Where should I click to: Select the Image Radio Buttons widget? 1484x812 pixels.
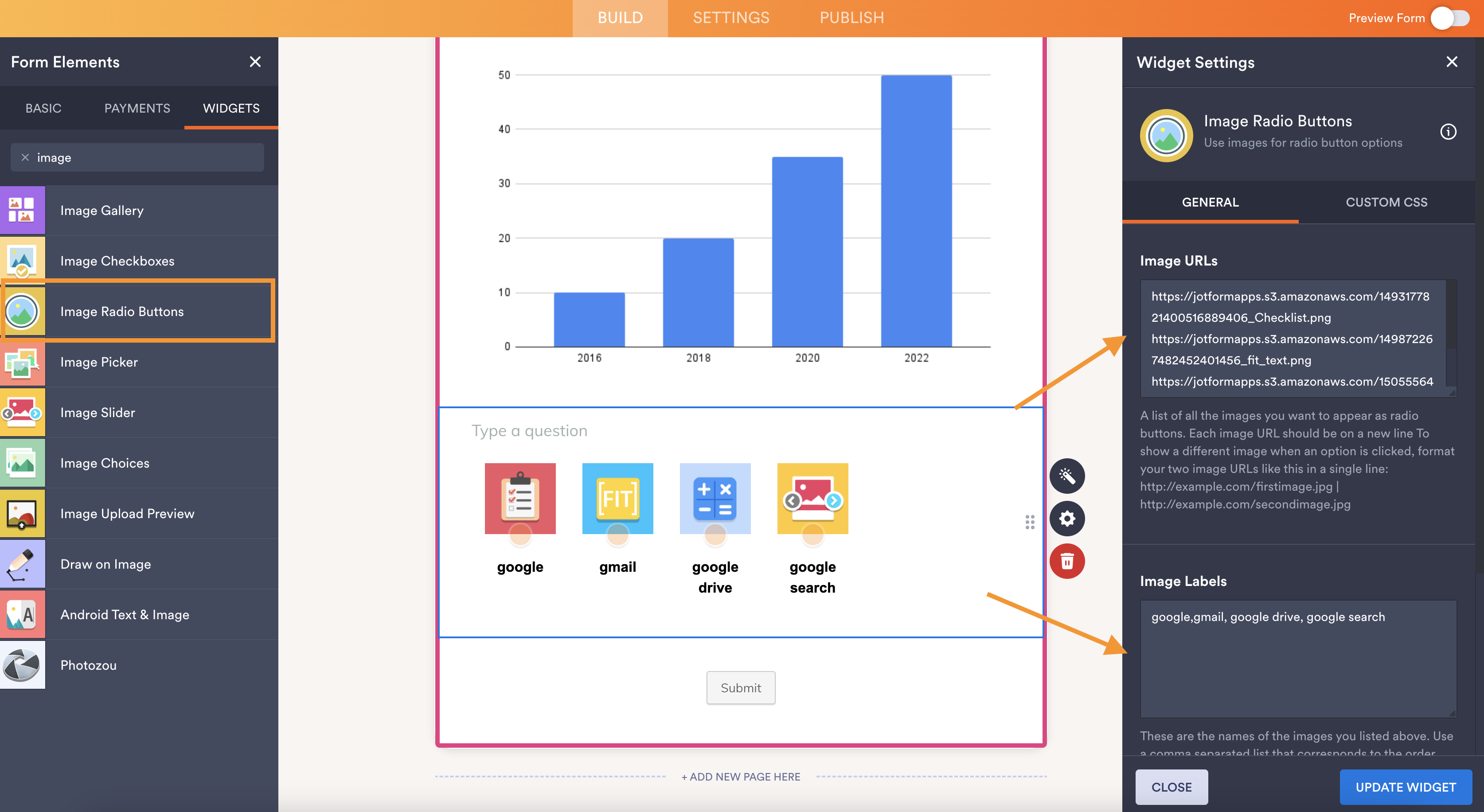139,311
